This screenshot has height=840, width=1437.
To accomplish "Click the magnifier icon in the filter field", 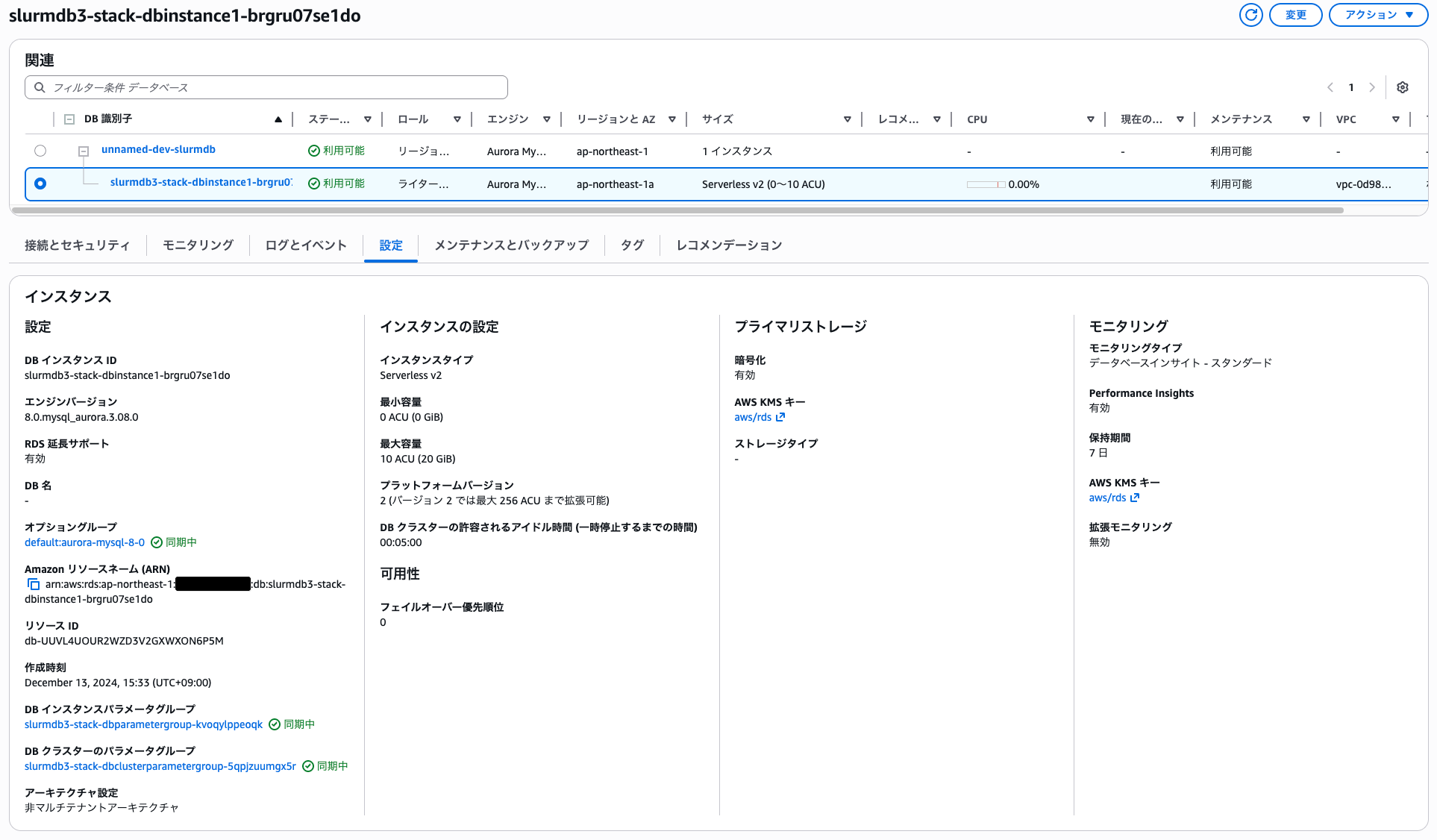I will [40, 87].
